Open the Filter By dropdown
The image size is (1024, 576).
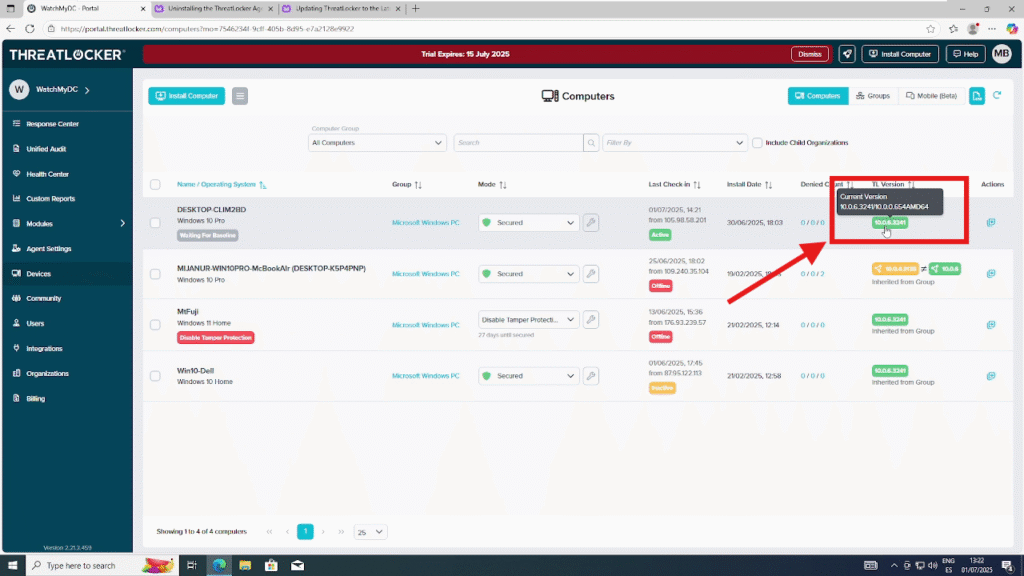point(674,142)
